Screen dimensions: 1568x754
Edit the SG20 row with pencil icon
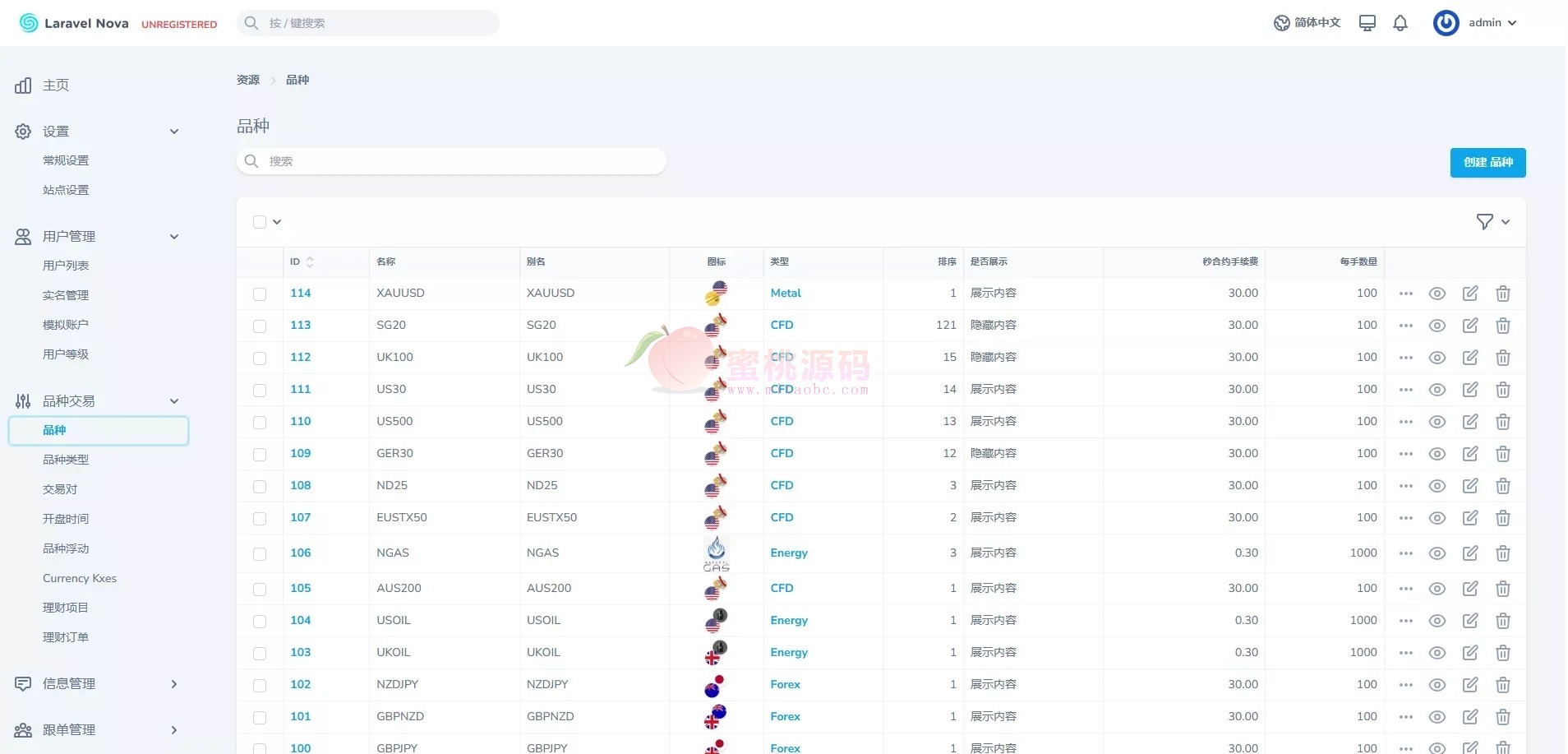pos(1470,326)
